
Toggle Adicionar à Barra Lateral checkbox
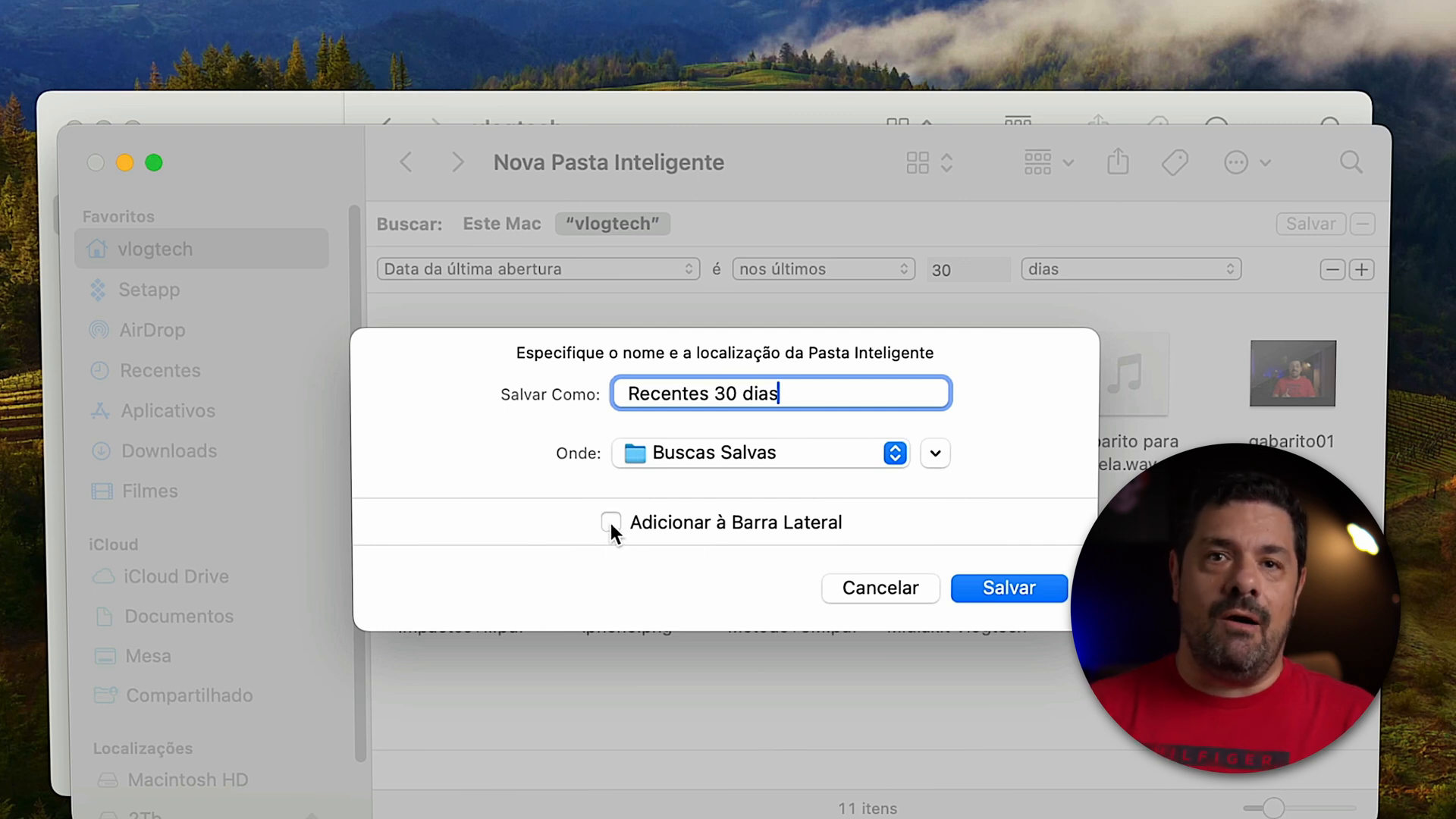click(x=611, y=521)
